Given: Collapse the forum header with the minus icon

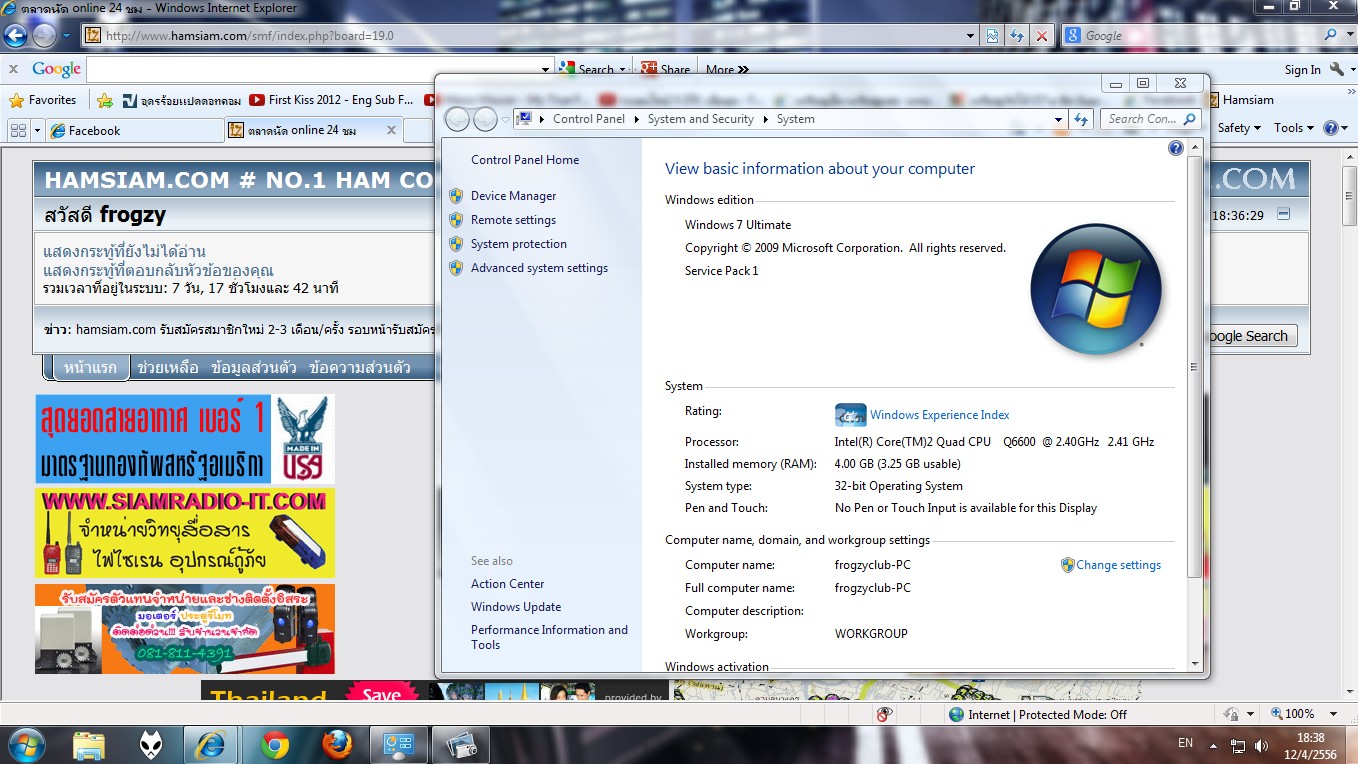Looking at the screenshot, I should pos(1284,214).
